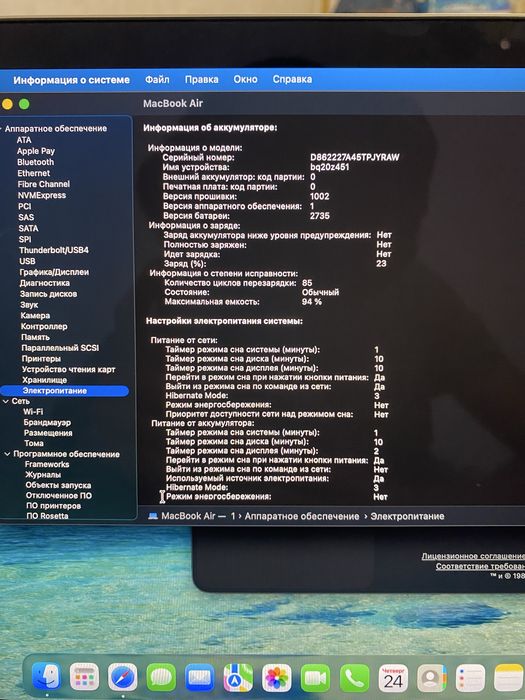Image resolution: width=525 pixels, height=700 pixels.
Task: Select ПО принтеров in the sidebar
Action: 54,506
